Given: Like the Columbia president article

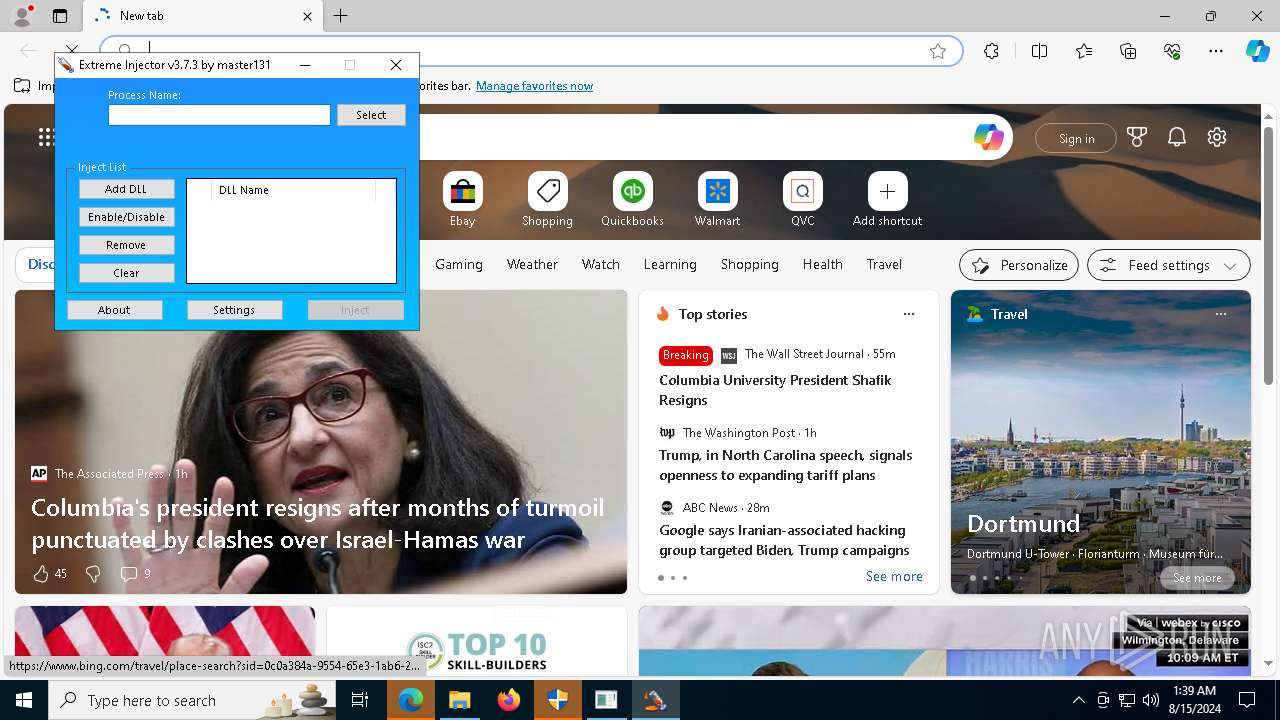Looking at the screenshot, I should (x=49, y=574).
